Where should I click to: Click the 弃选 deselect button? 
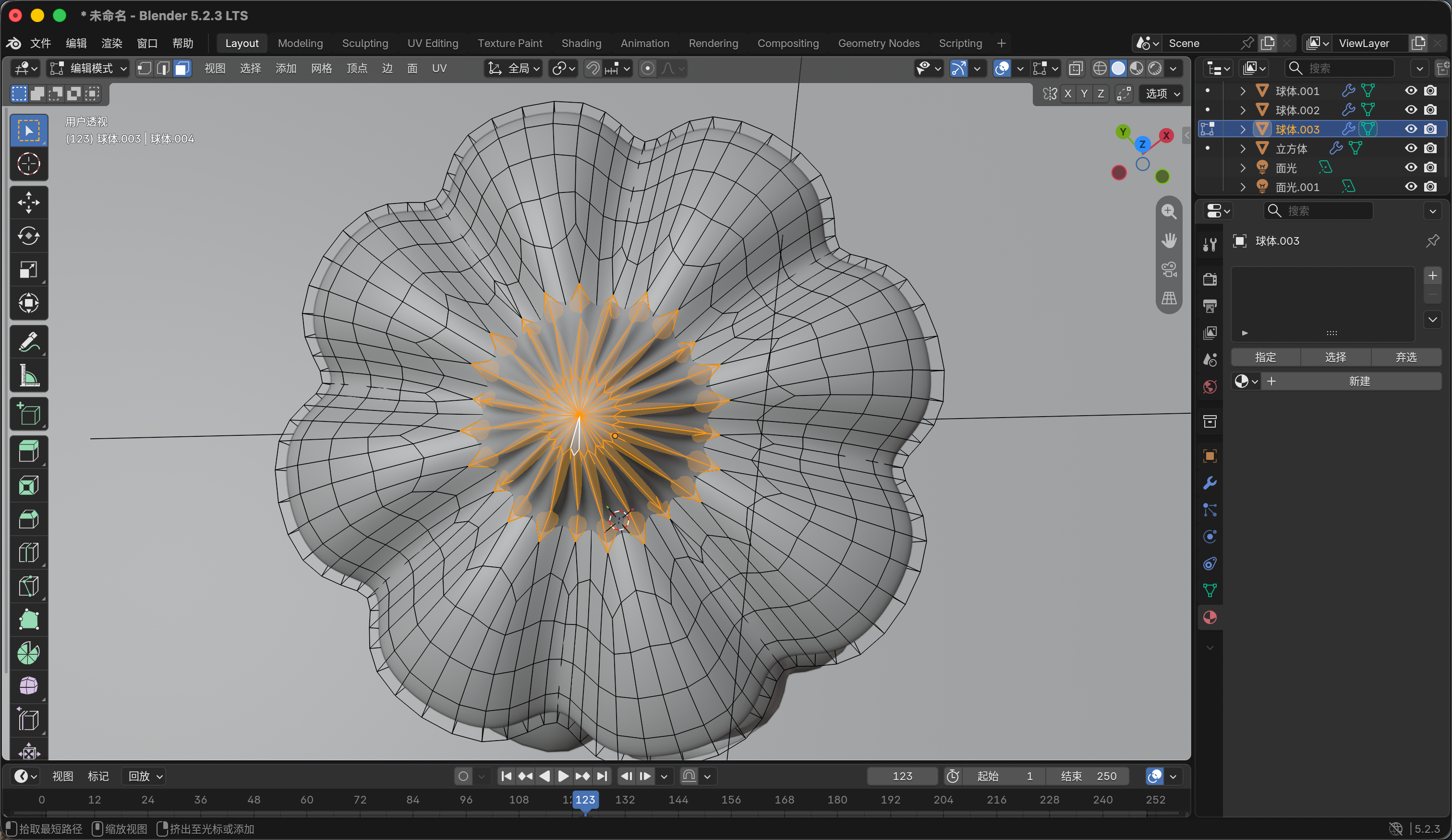point(1405,357)
